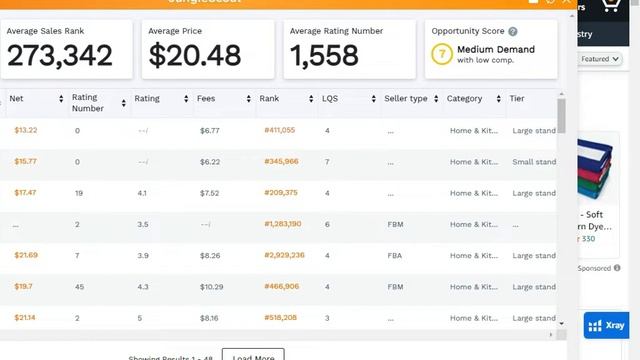The height and width of the screenshot is (360, 640).
Task: Click the Average Sales Rank card
Action: pos(67,49)
